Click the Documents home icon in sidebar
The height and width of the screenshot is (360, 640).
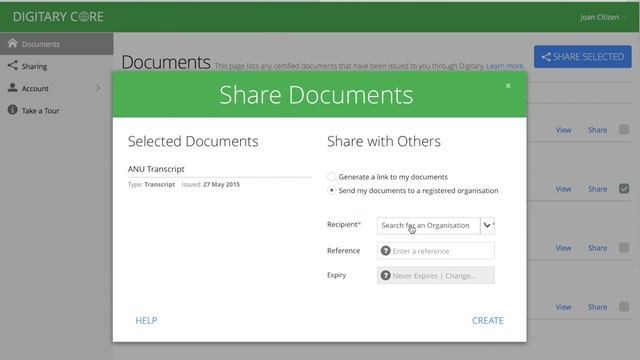pyautogui.click(x=13, y=43)
